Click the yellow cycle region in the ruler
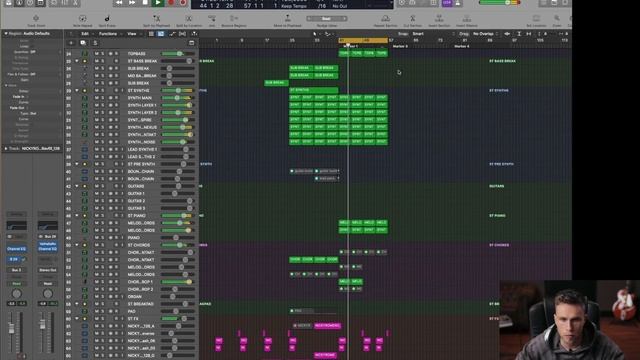Image resolution: width=640 pixels, height=360 pixels. coord(363,40)
